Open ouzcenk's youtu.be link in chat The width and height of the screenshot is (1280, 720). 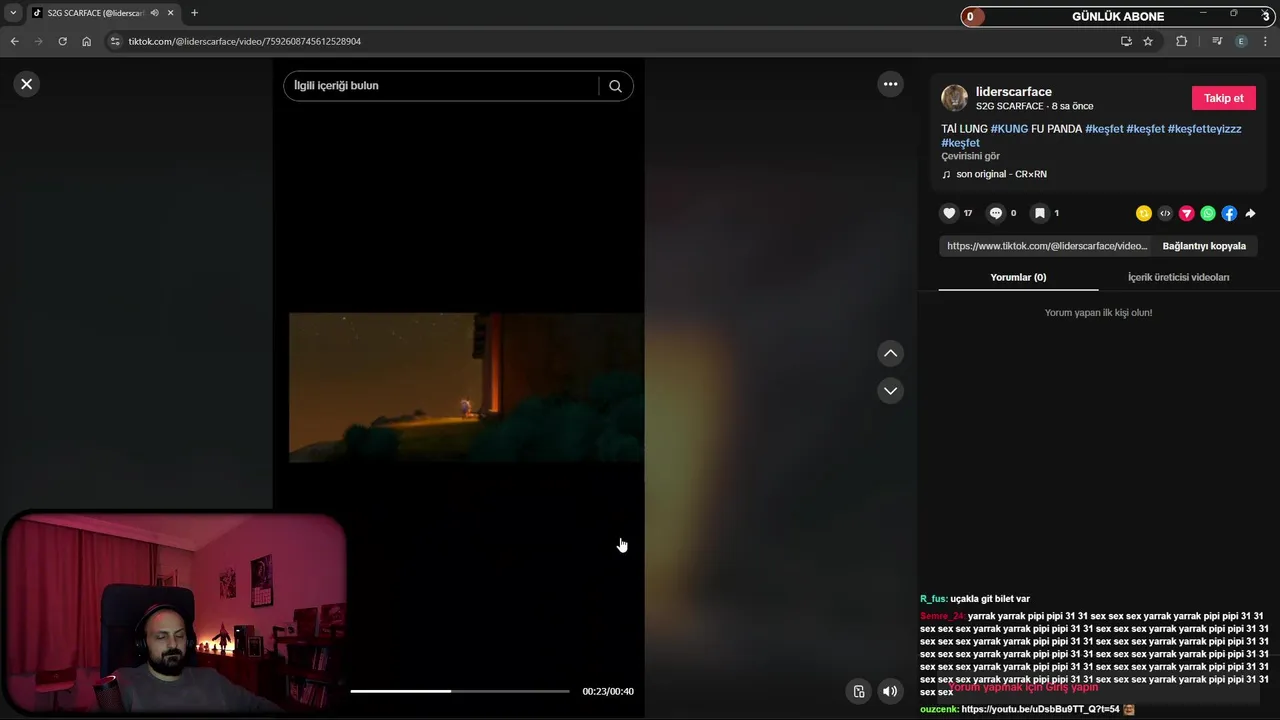(x=1040, y=709)
